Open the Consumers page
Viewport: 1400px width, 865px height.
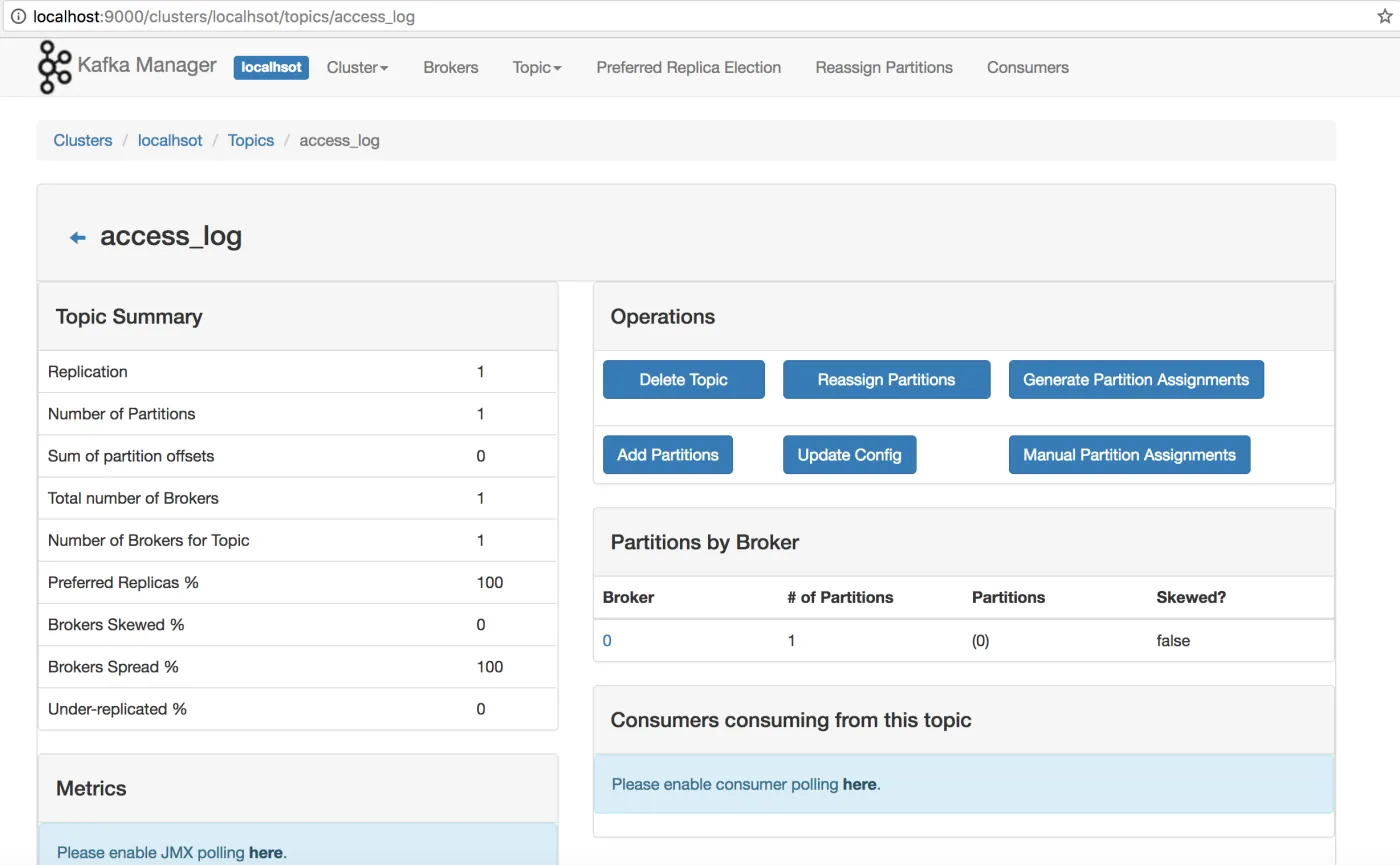[x=1028, y=67]
